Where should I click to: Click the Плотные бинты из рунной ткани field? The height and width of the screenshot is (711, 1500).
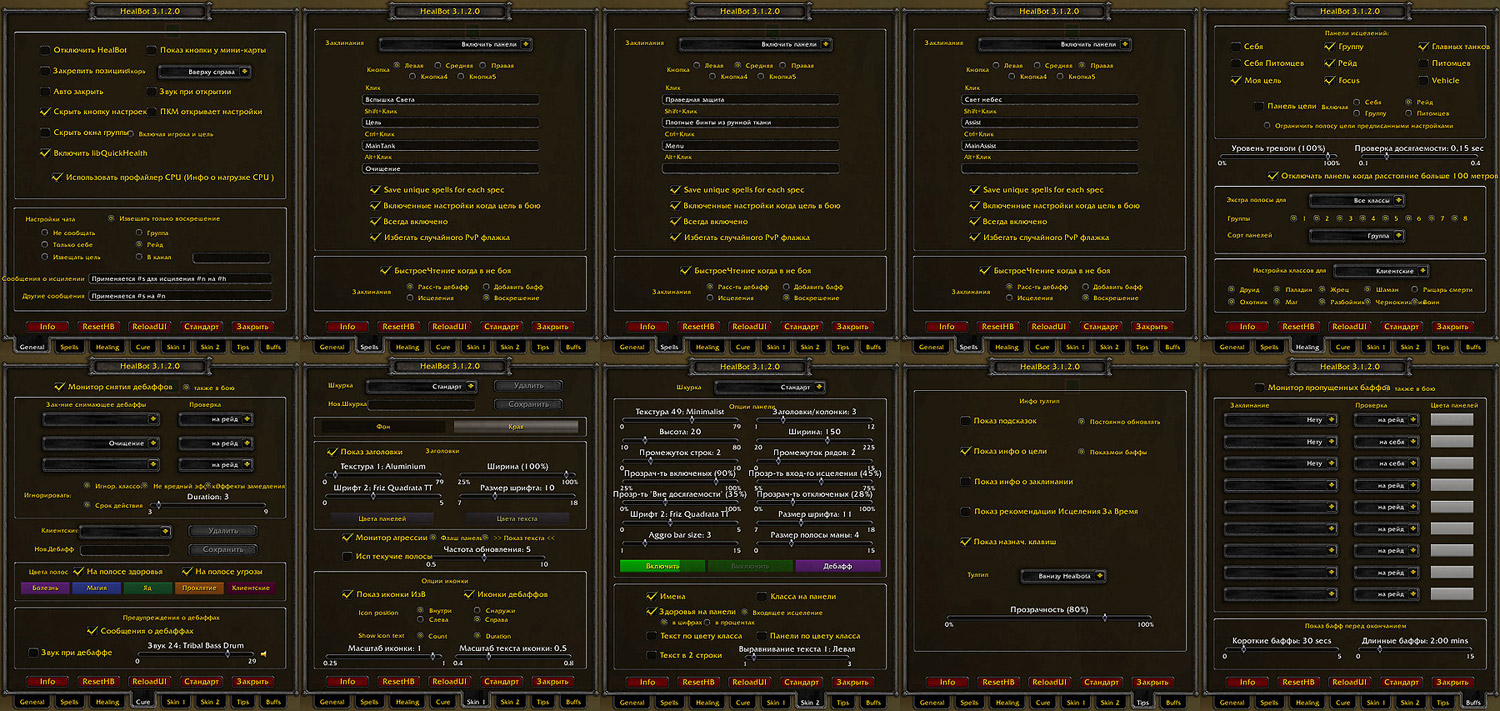coord(750,123)
